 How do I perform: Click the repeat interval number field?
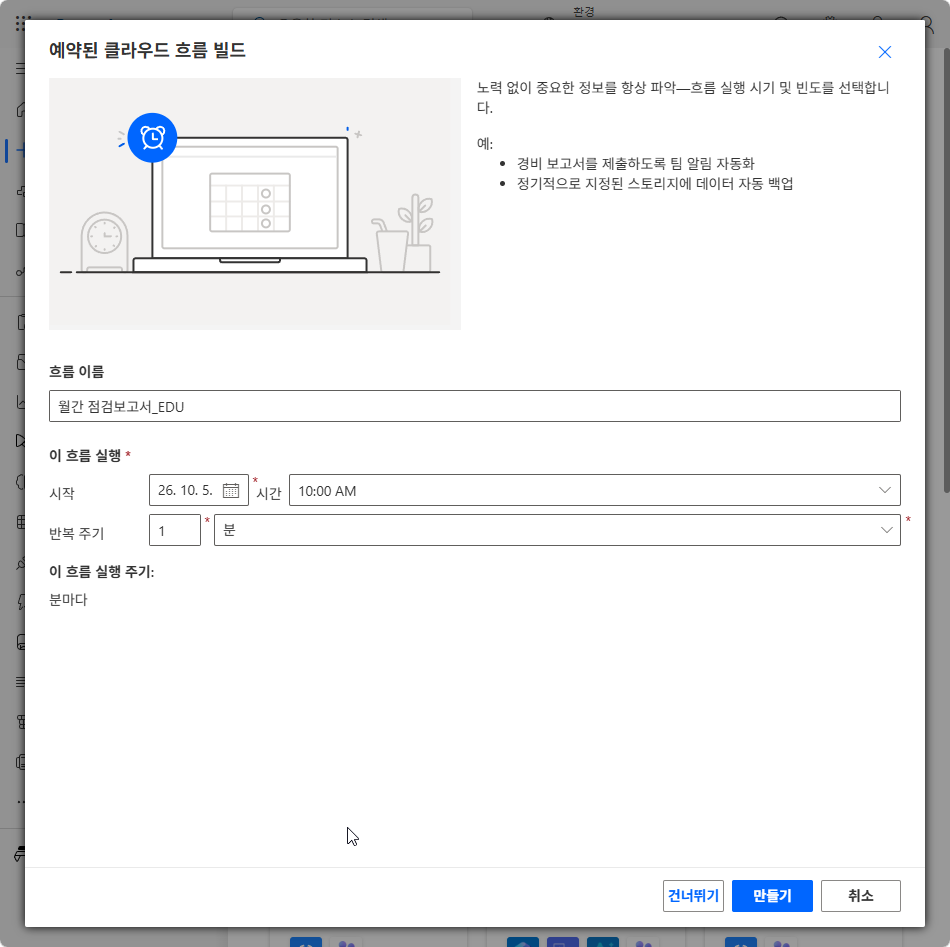click(x=174, y=530)
